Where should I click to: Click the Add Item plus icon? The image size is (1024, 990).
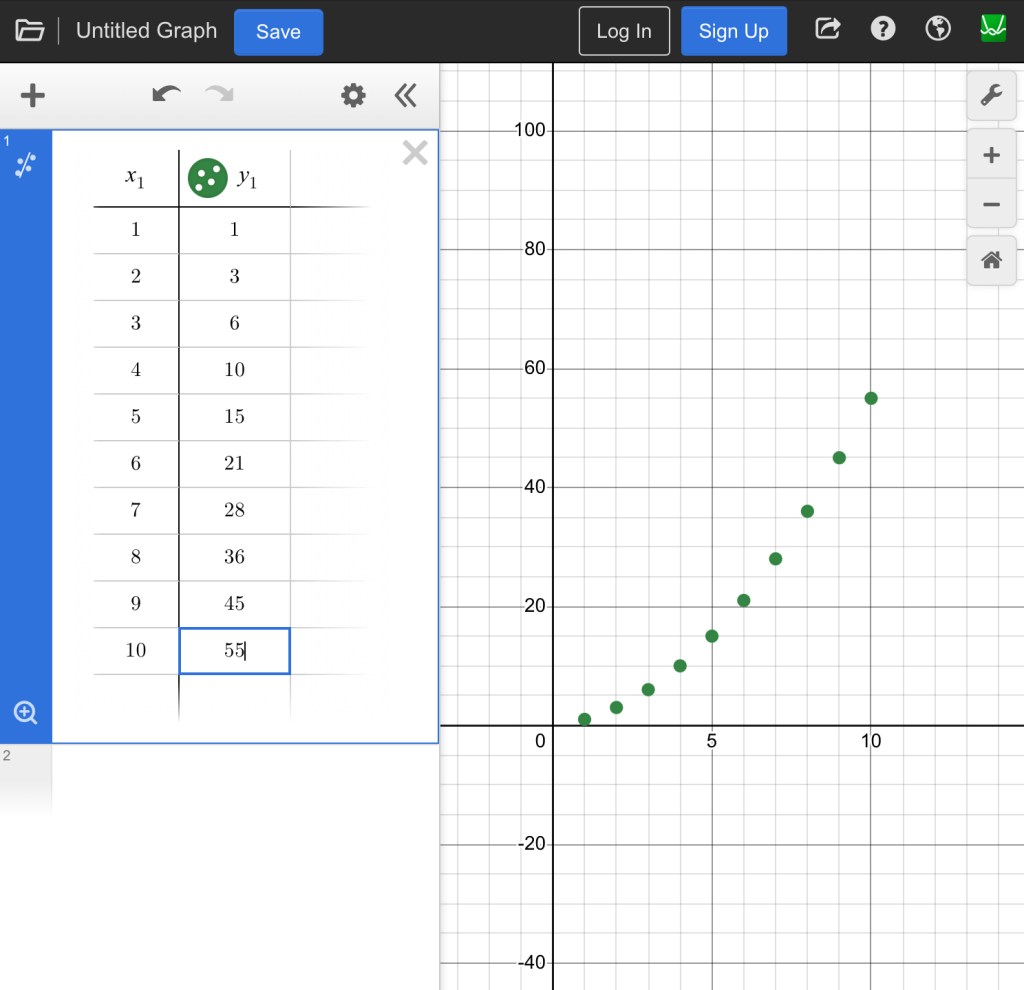(33, 96)
